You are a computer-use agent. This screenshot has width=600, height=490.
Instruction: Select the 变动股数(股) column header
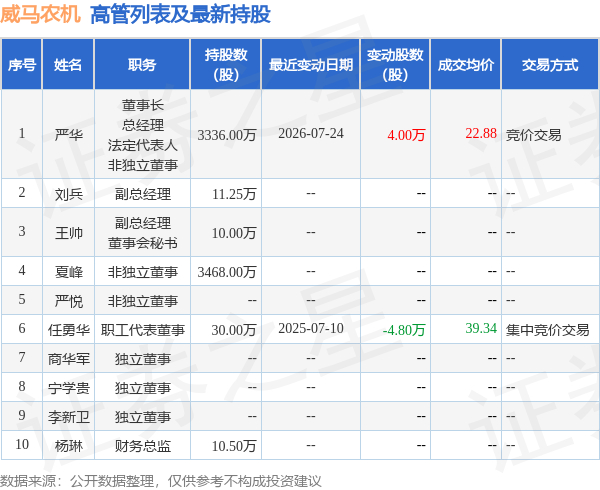(395, 65)
